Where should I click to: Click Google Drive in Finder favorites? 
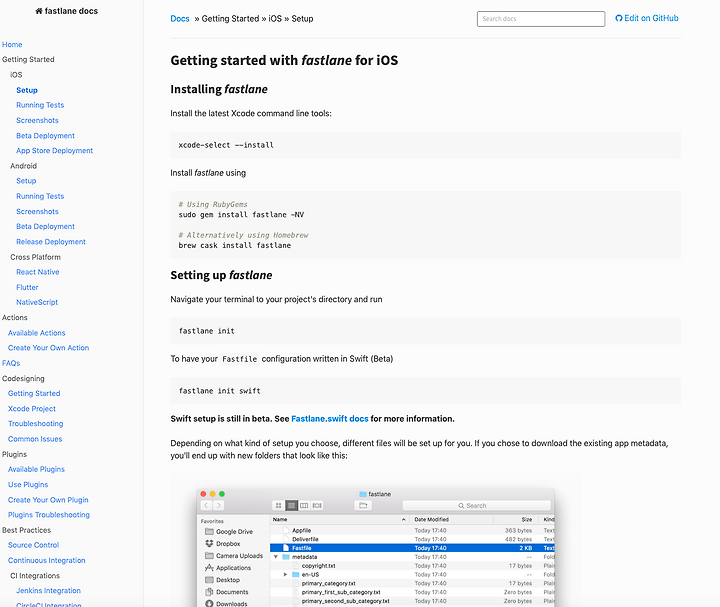pos(229,532)
